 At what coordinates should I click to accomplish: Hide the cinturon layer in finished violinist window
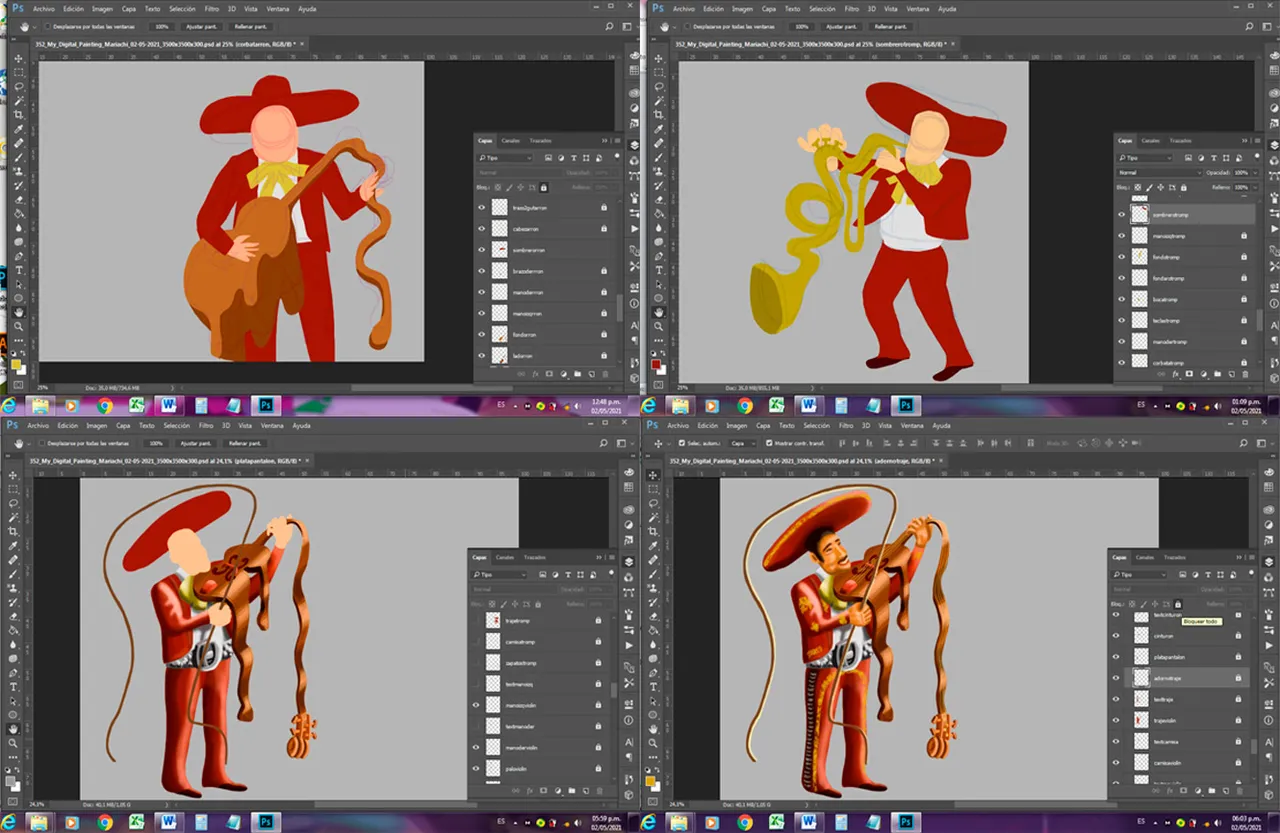click(1116, 635)
